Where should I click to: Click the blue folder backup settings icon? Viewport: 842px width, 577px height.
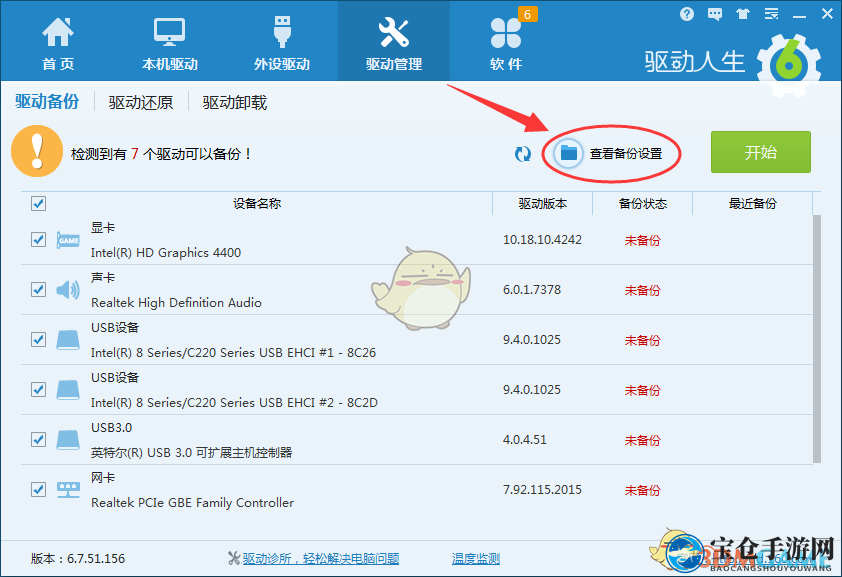[569, 154]
